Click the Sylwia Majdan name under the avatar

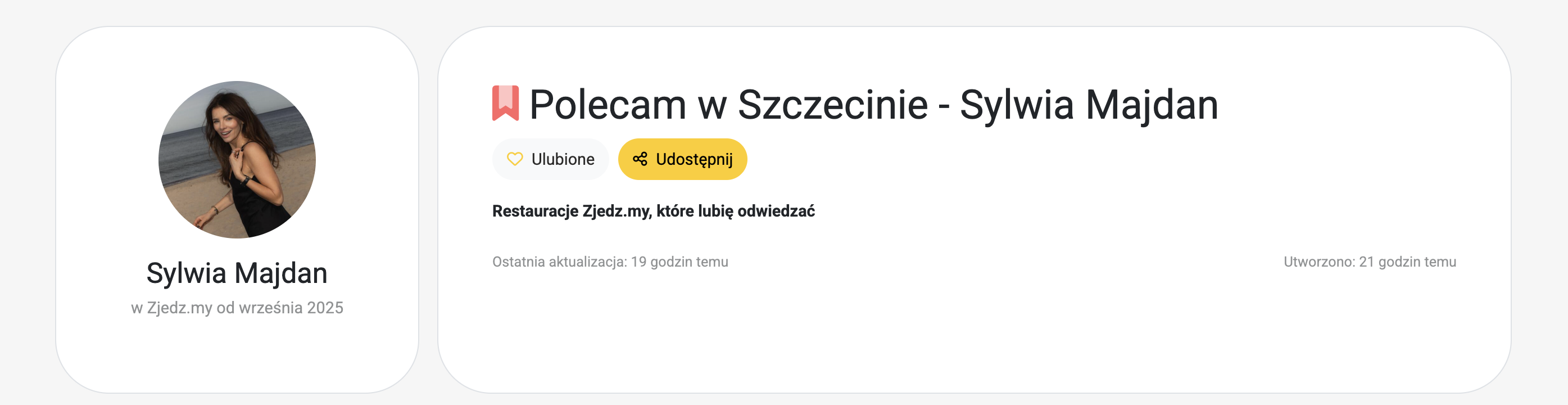(237, 273)
